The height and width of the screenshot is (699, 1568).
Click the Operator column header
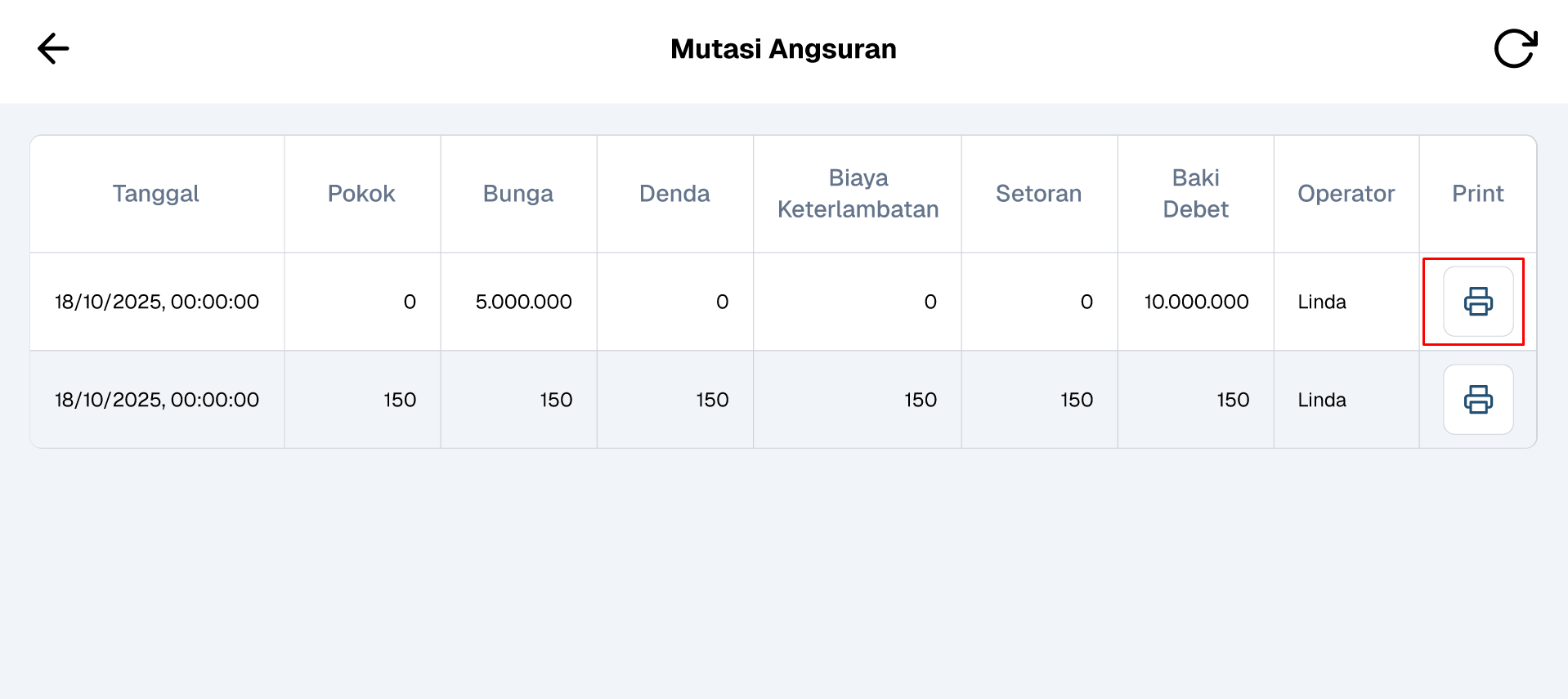[x=1346, y=194]
